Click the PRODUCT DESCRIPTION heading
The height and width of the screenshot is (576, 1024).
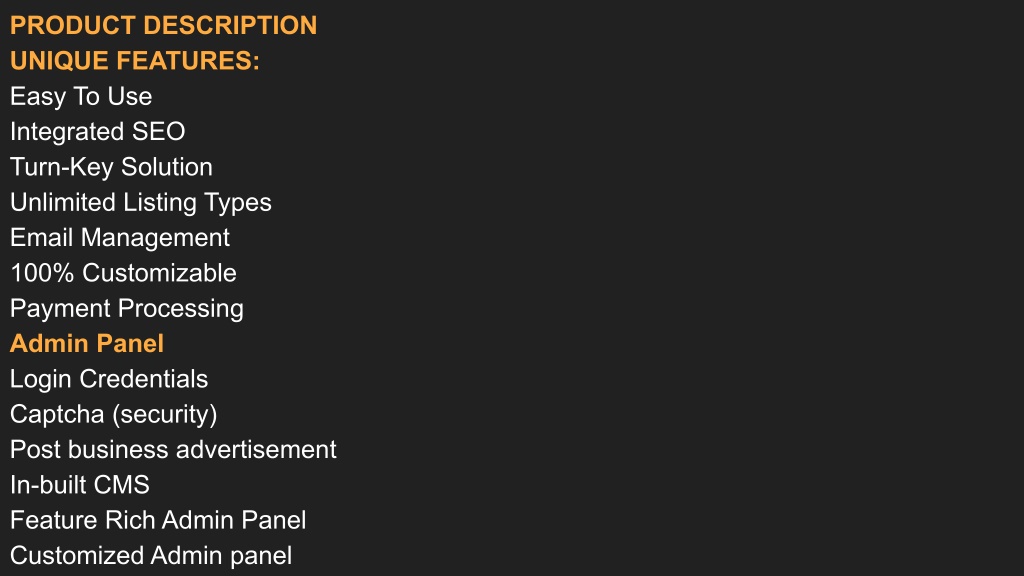pos(163,25)
